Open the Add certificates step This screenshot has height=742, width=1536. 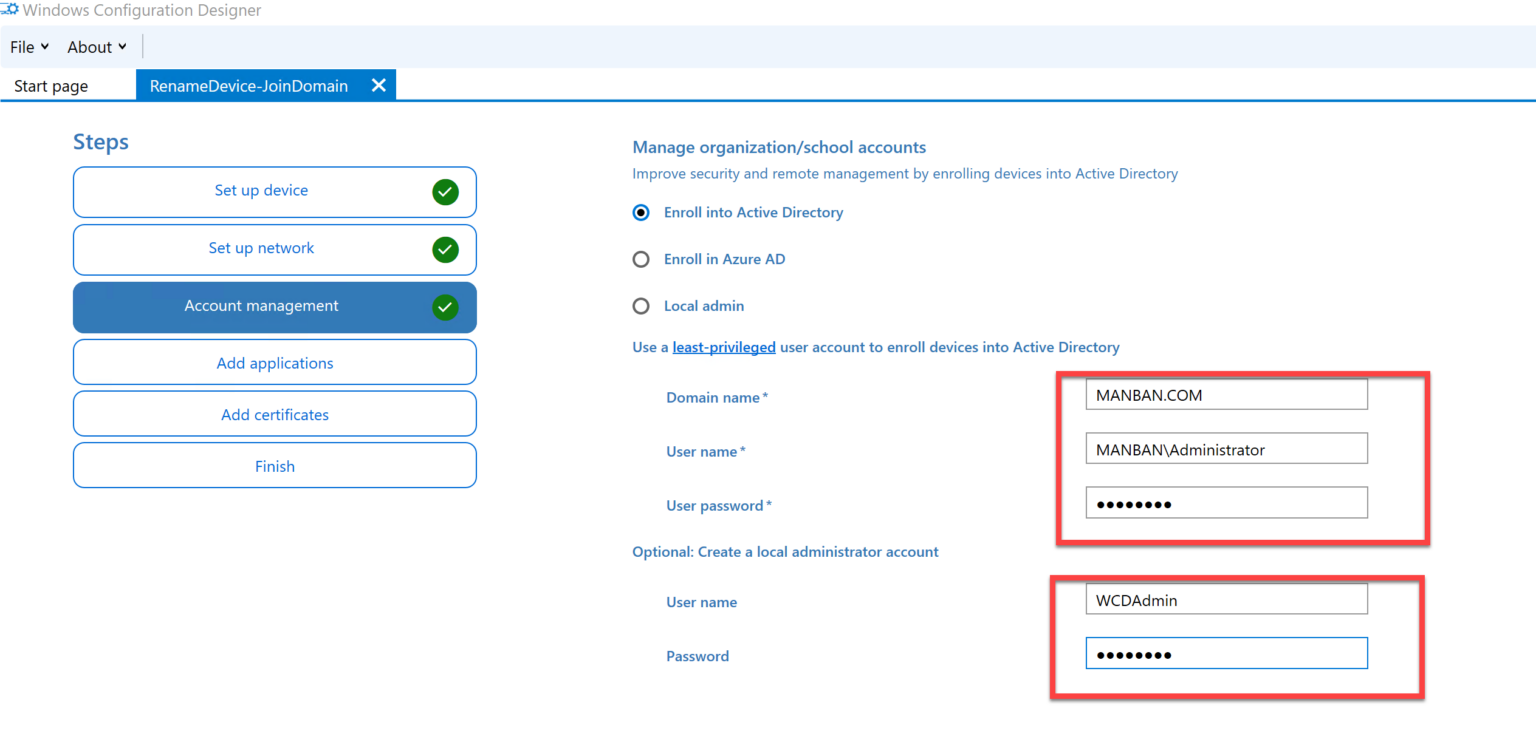point(274,414)
